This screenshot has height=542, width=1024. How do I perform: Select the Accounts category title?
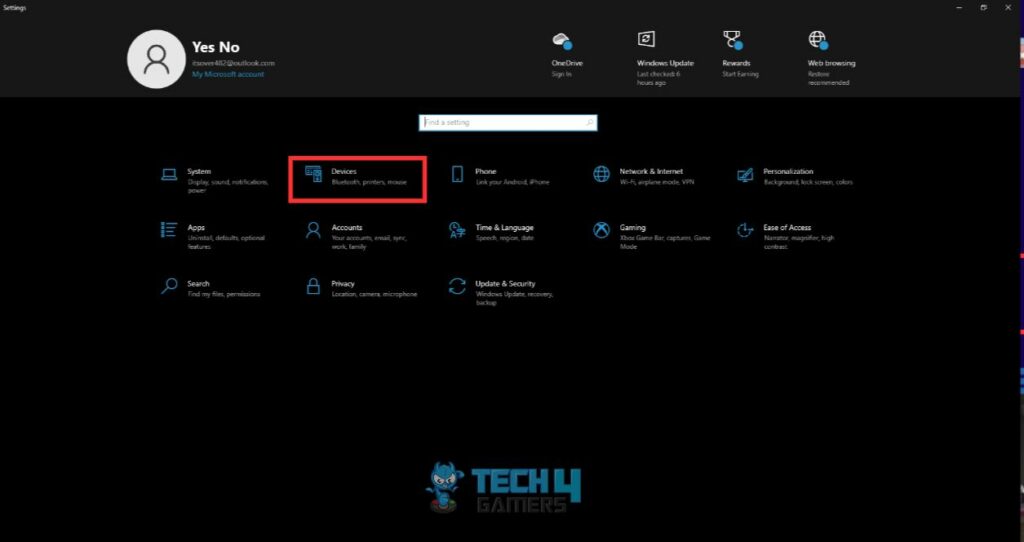347,228
